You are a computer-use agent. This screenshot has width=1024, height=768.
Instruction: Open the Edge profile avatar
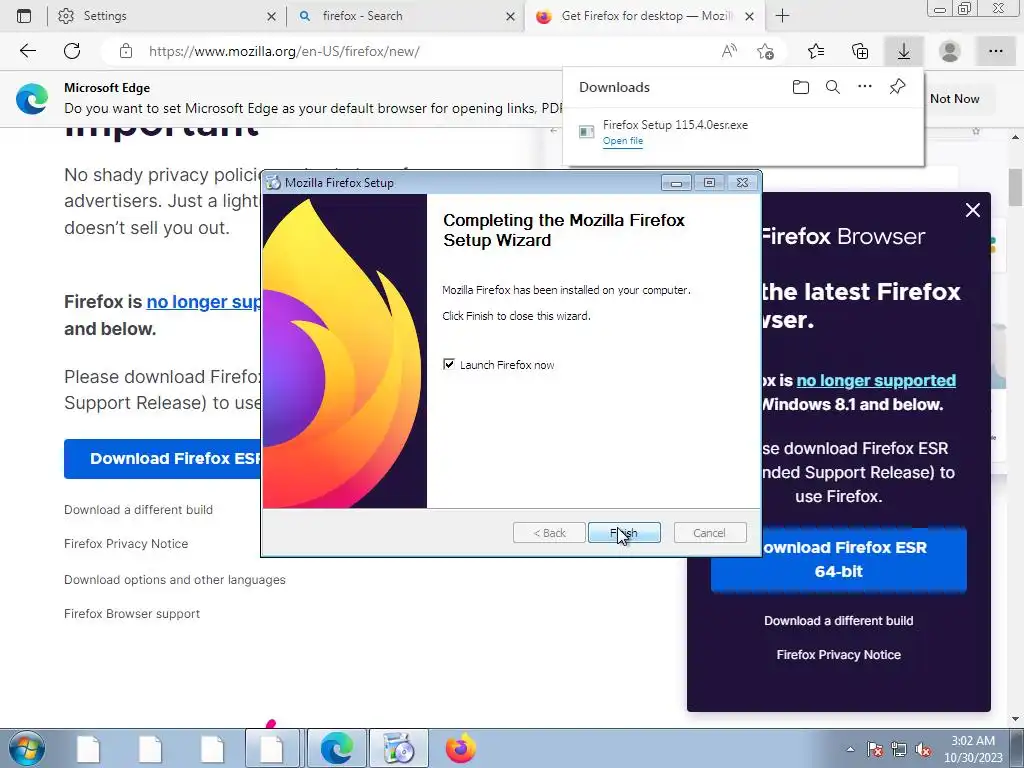pos(950,51)
